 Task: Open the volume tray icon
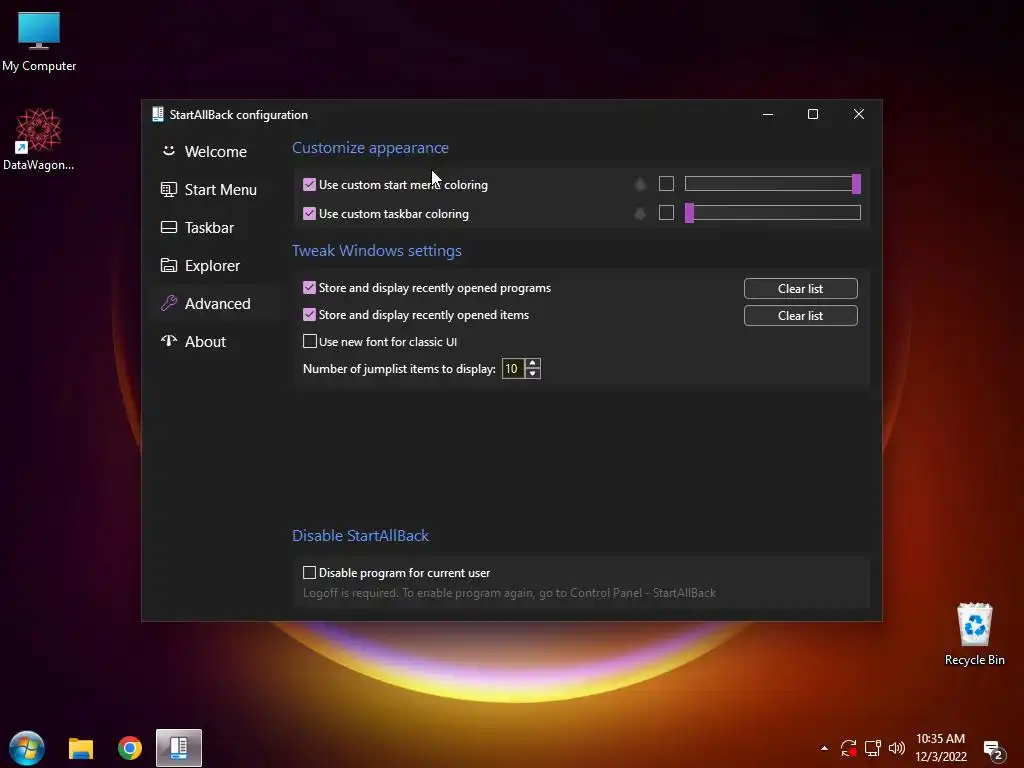pyautogui.click(x=897, y=748)
